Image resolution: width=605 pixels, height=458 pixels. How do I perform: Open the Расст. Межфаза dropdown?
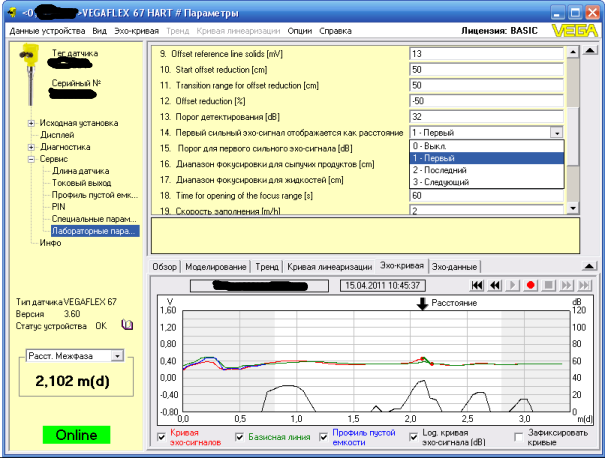(117, 355)
